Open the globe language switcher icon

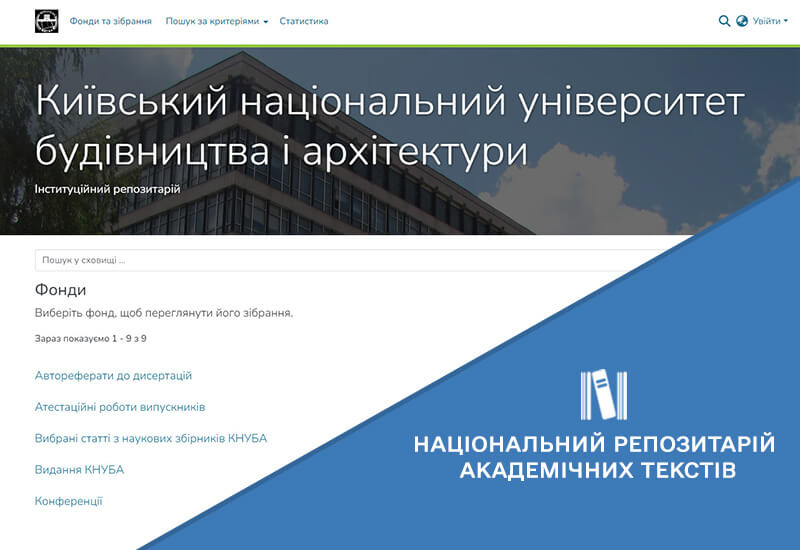coord(742,21)
